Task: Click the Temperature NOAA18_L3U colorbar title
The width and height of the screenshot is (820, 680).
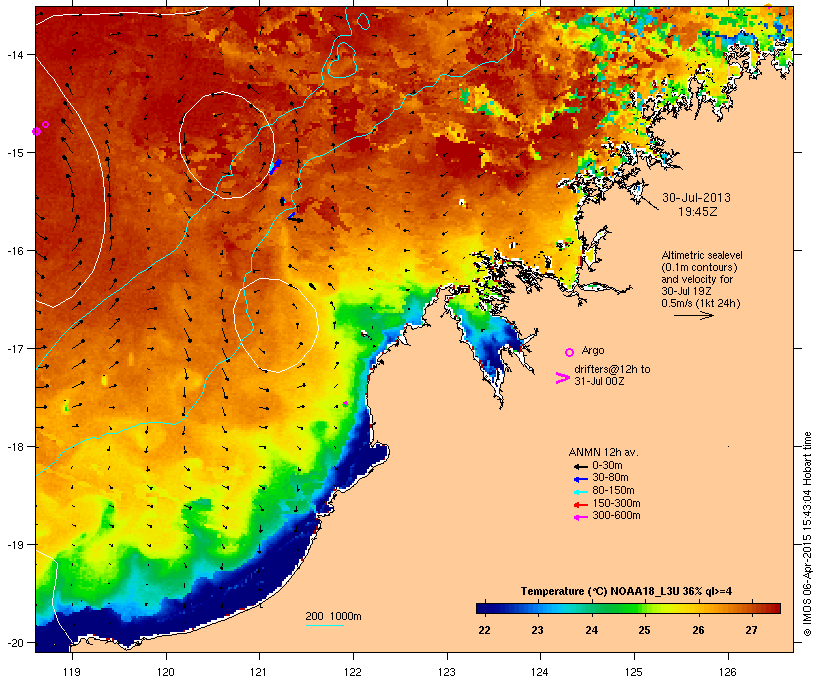Action: point(626,592)
